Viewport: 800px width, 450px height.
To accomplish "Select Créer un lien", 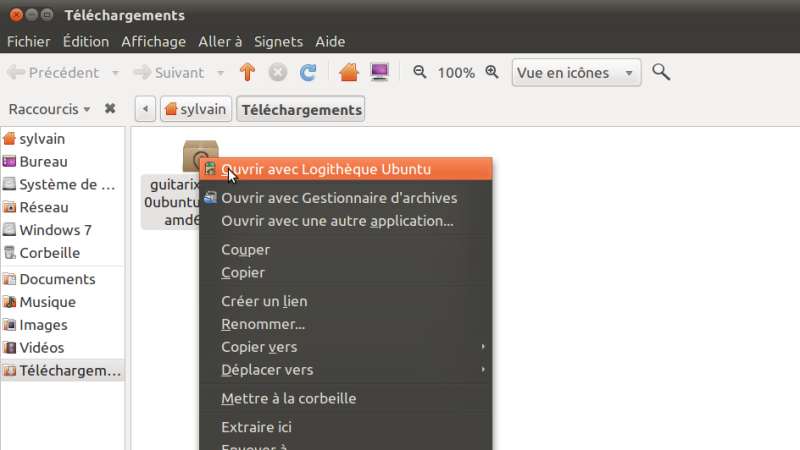I will [346, 301].
